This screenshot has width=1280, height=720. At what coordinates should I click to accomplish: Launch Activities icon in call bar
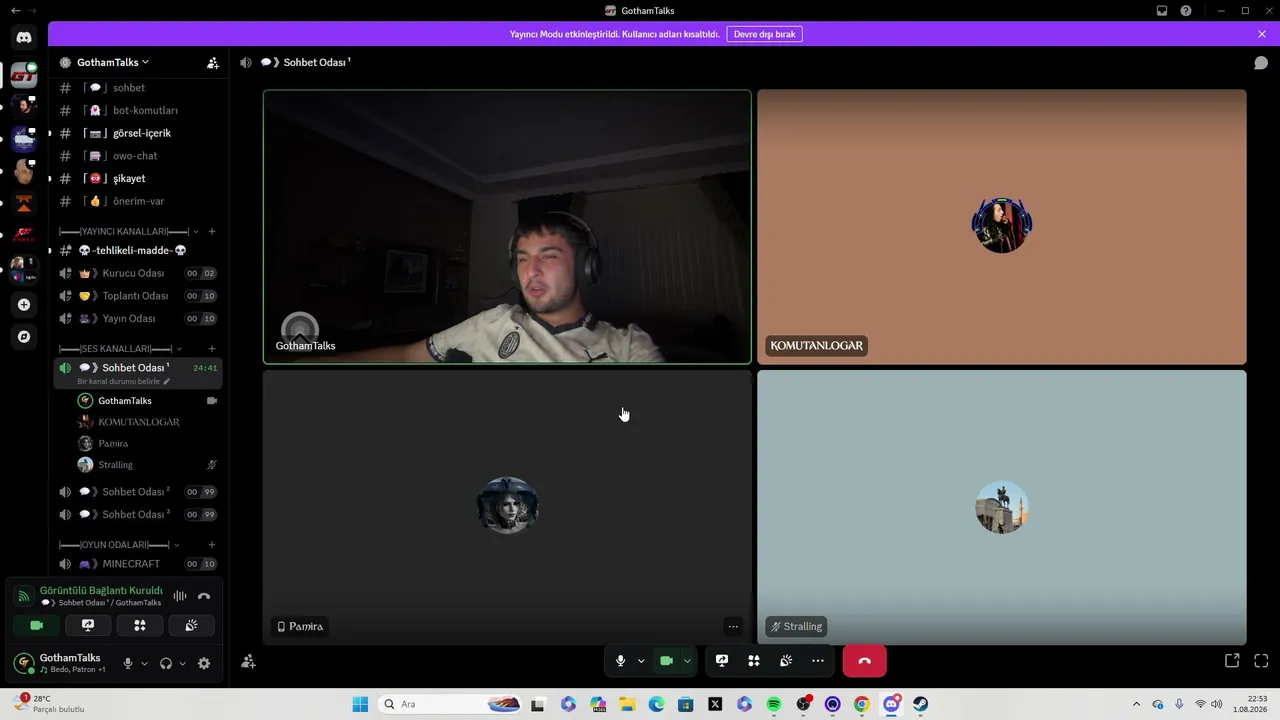[x=754, y=660]
